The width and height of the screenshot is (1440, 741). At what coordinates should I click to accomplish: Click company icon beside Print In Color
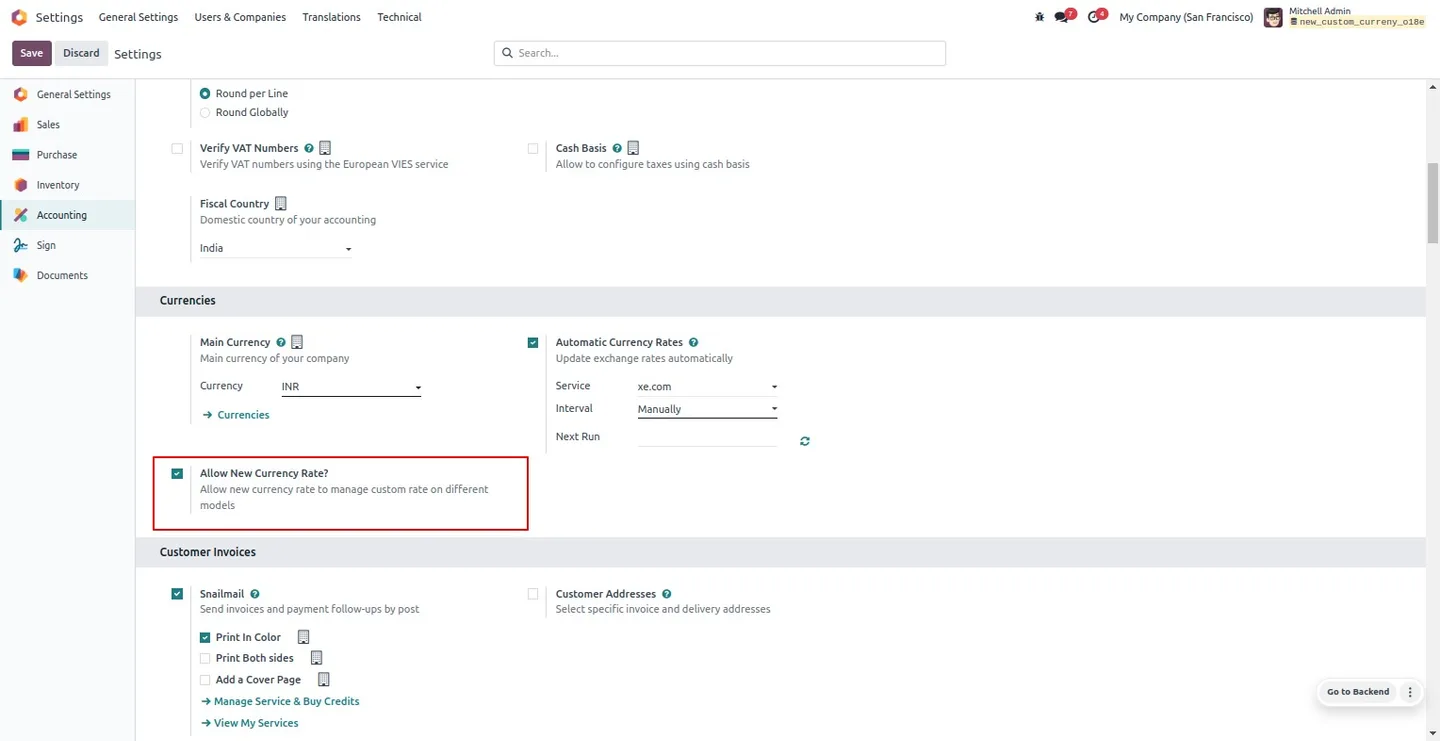(304, 637)
